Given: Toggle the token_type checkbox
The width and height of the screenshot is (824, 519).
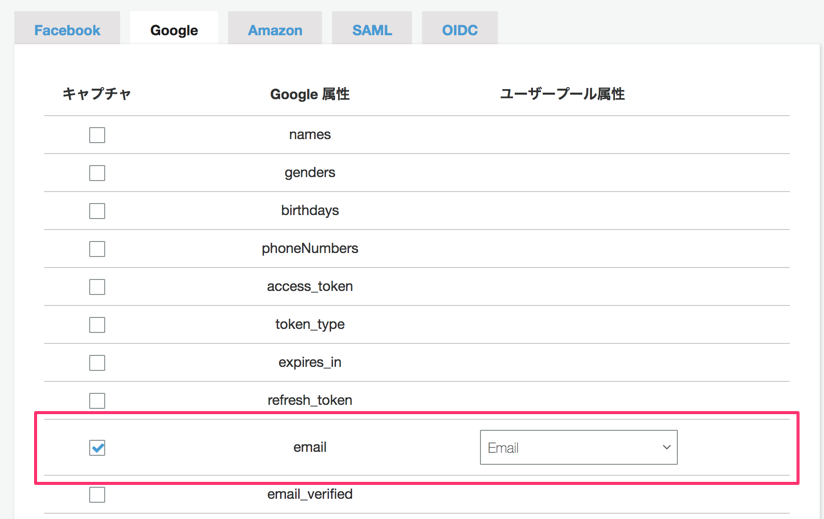Looking at the screenshot, I should [97, 325].
